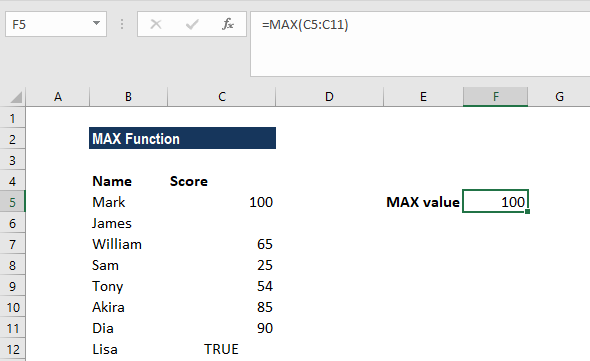Screen dimensions: 590x361
Task: Select row 8 header
Action: tap(12, 265)
